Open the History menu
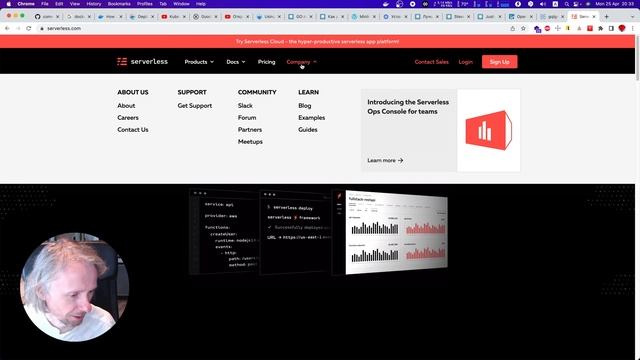Screen dimensions: 640x360 (x=93, y=4)
